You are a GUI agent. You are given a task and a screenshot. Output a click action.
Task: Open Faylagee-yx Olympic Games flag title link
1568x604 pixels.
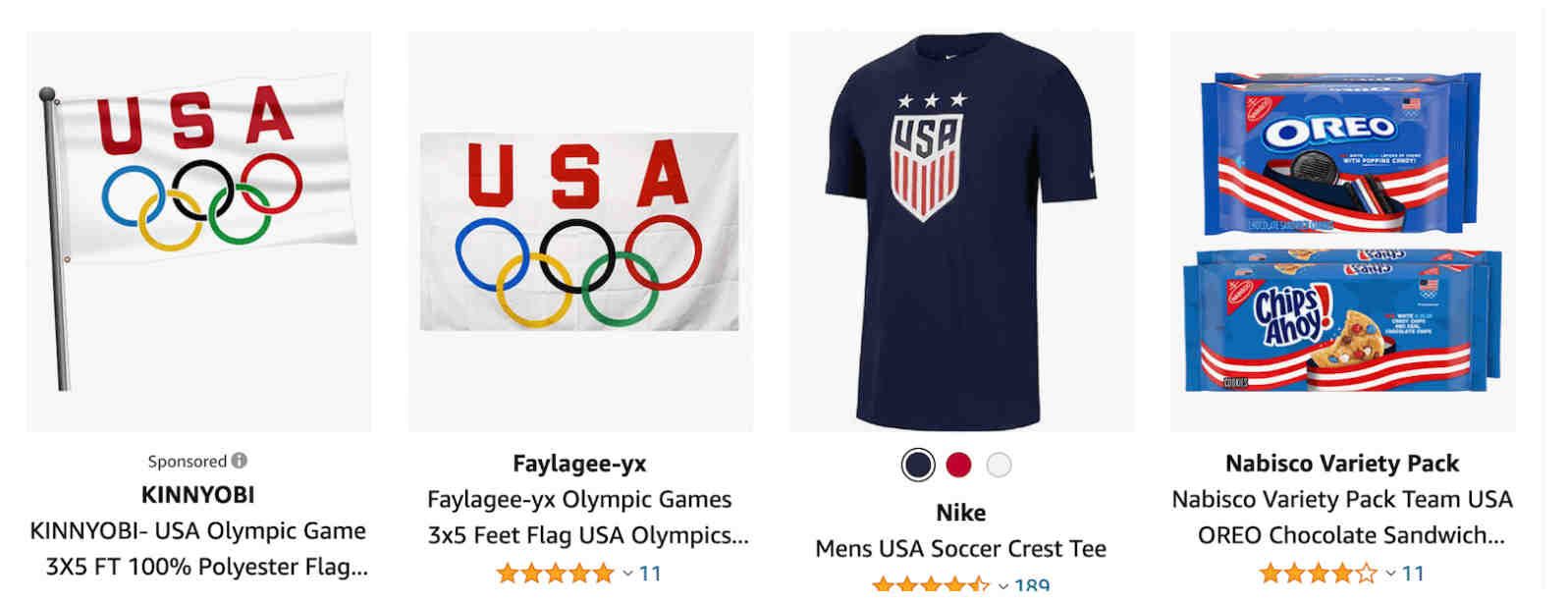coord(579,518)
